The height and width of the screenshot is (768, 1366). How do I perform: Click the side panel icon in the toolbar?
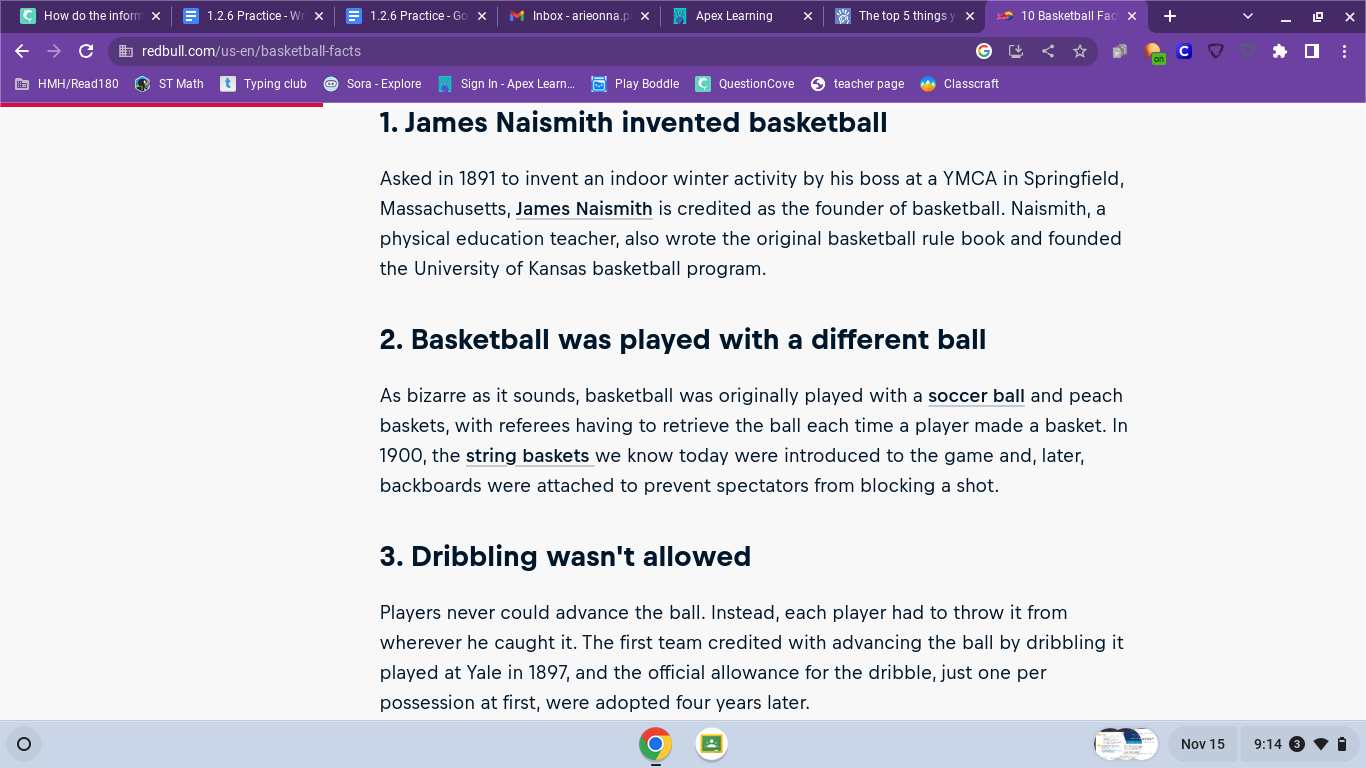pos(1312,51)
